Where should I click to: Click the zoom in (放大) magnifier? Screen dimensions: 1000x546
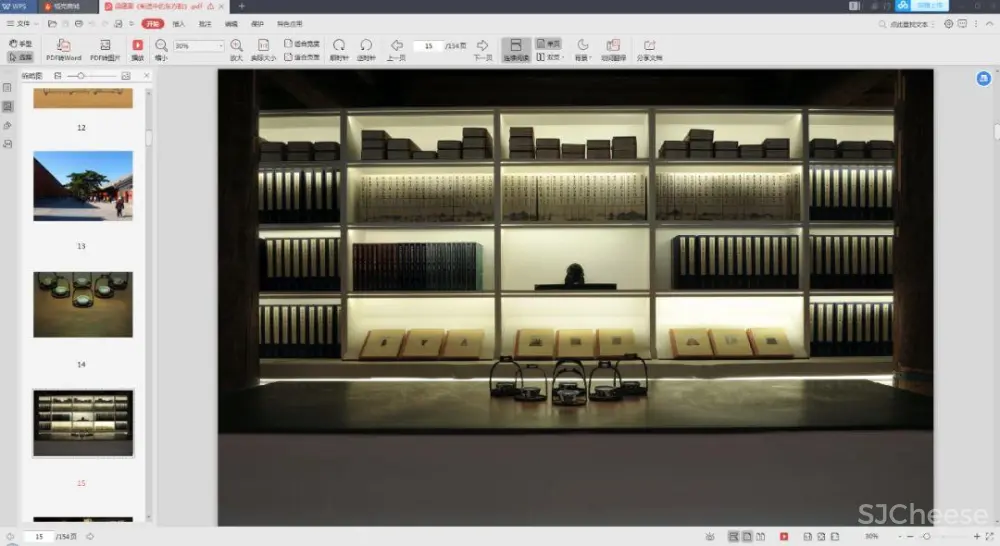pos(237,46)
